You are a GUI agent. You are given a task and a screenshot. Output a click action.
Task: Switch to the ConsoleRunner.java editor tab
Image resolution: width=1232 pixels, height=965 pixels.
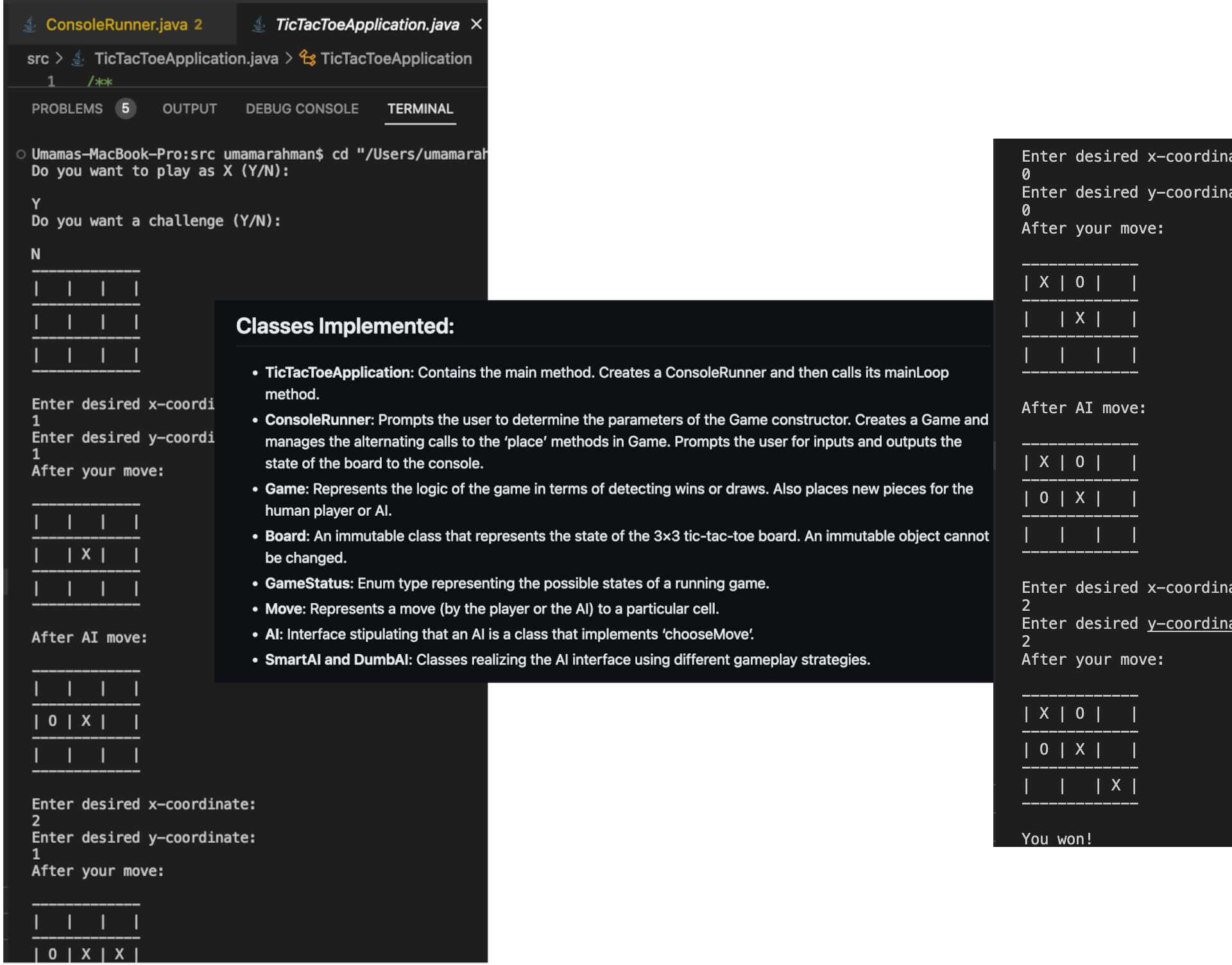pyautogui.click(x=122, y=24)
